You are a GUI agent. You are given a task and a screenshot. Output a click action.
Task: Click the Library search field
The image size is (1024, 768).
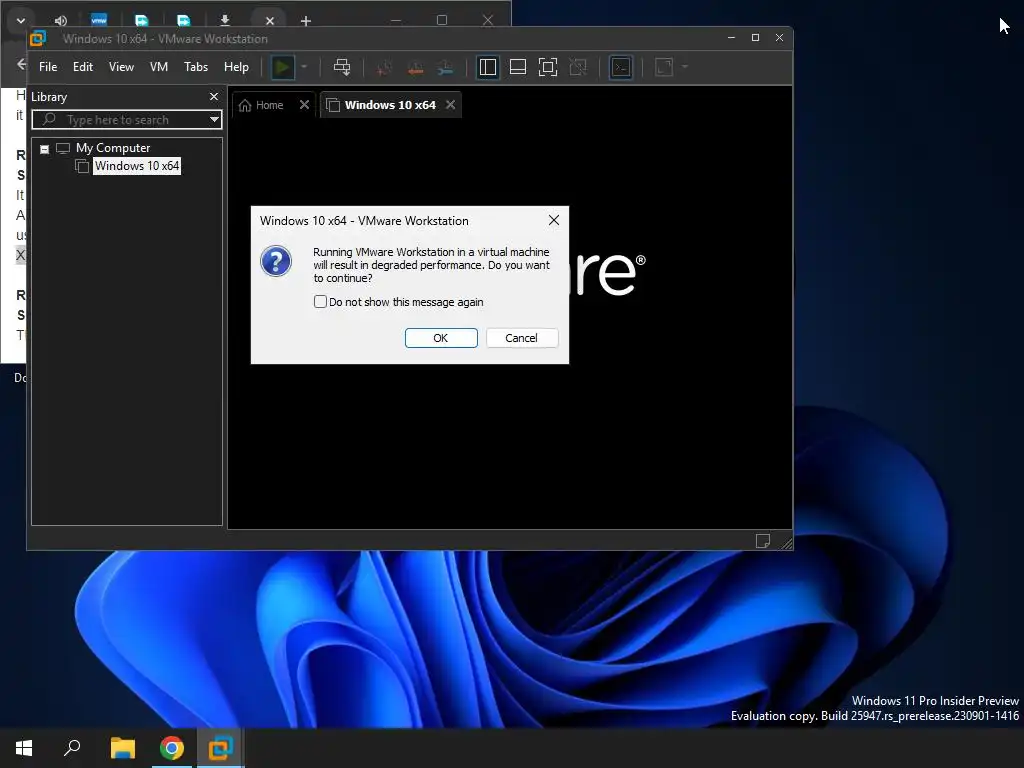click(x=127, y=120)
